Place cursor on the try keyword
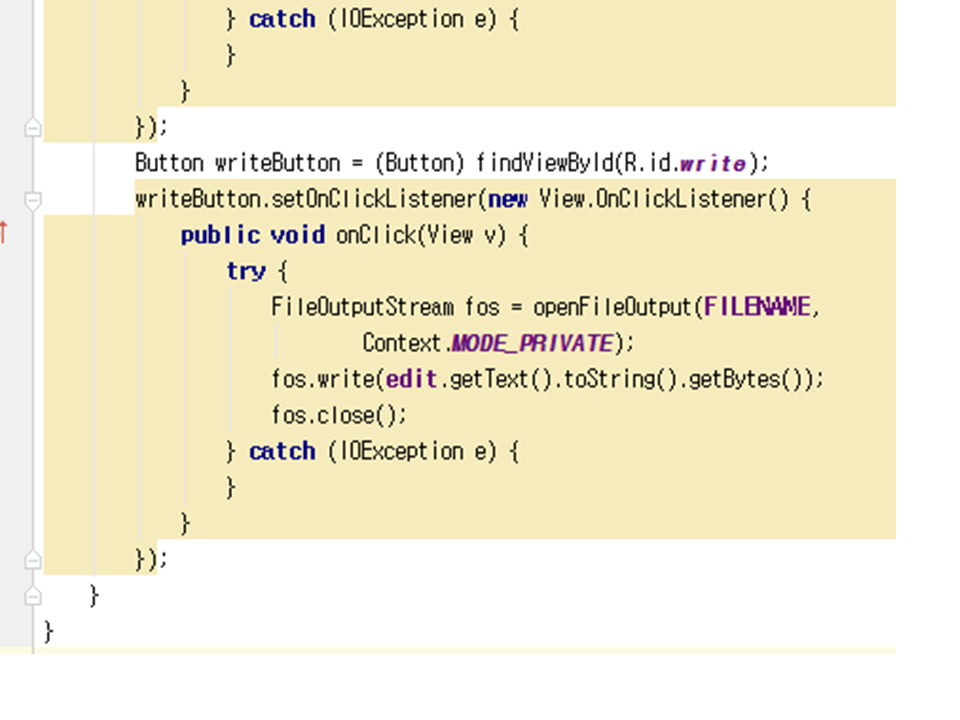This screenshot has height=720, width=960. 245,271
